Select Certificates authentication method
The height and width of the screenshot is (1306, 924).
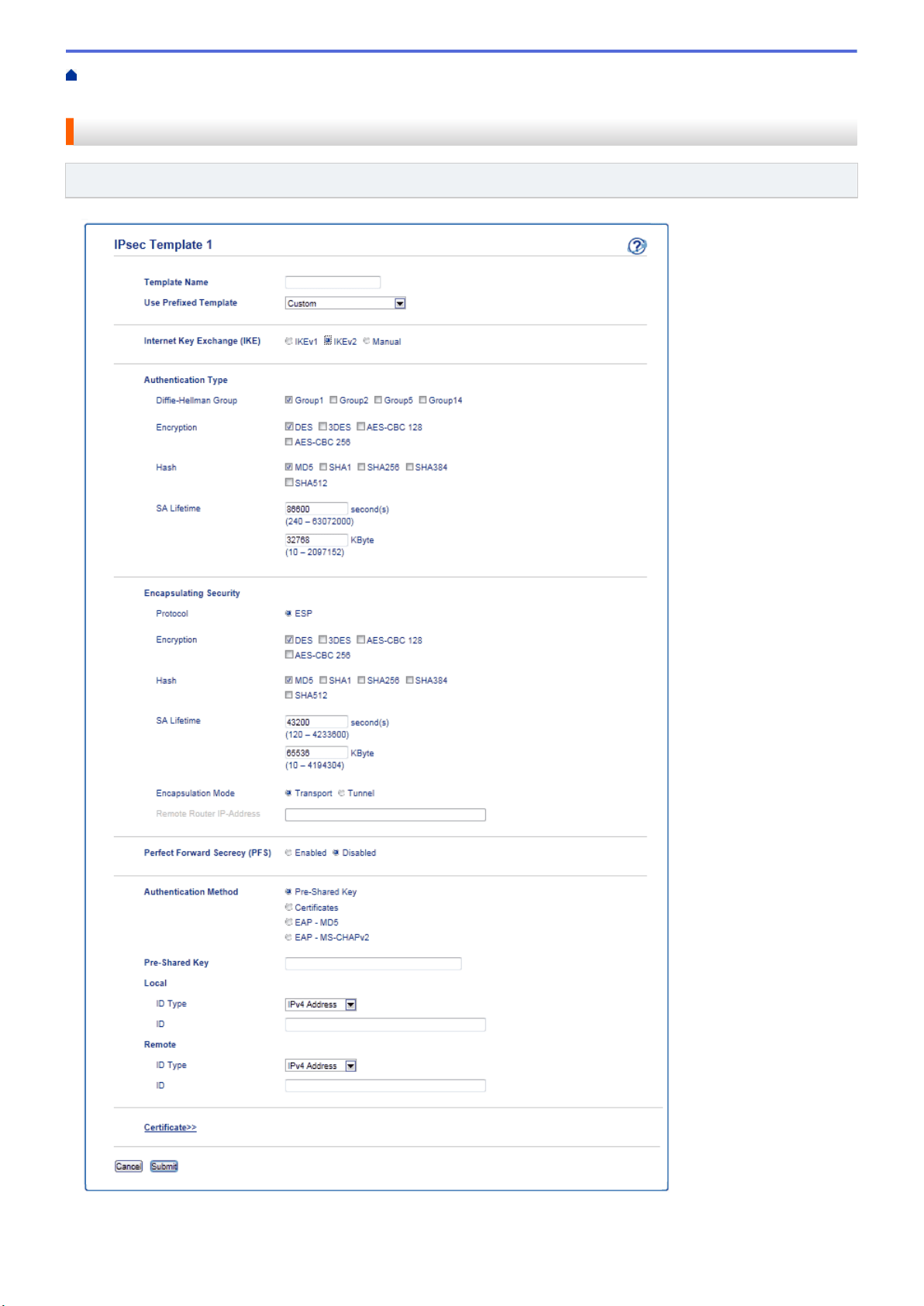click(288, 907)
